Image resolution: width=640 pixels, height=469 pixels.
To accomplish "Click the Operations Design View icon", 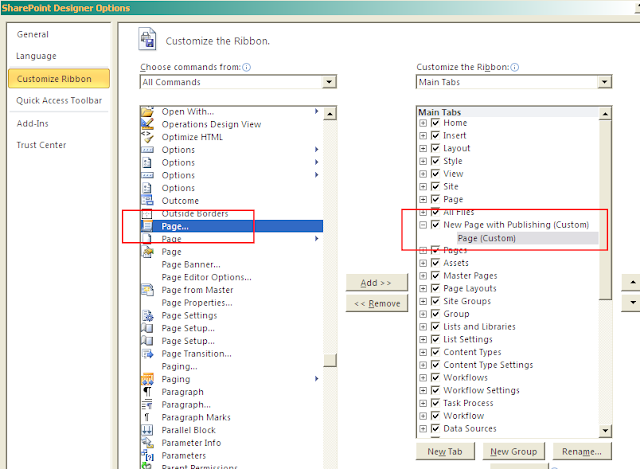I will tap(147, 124).
